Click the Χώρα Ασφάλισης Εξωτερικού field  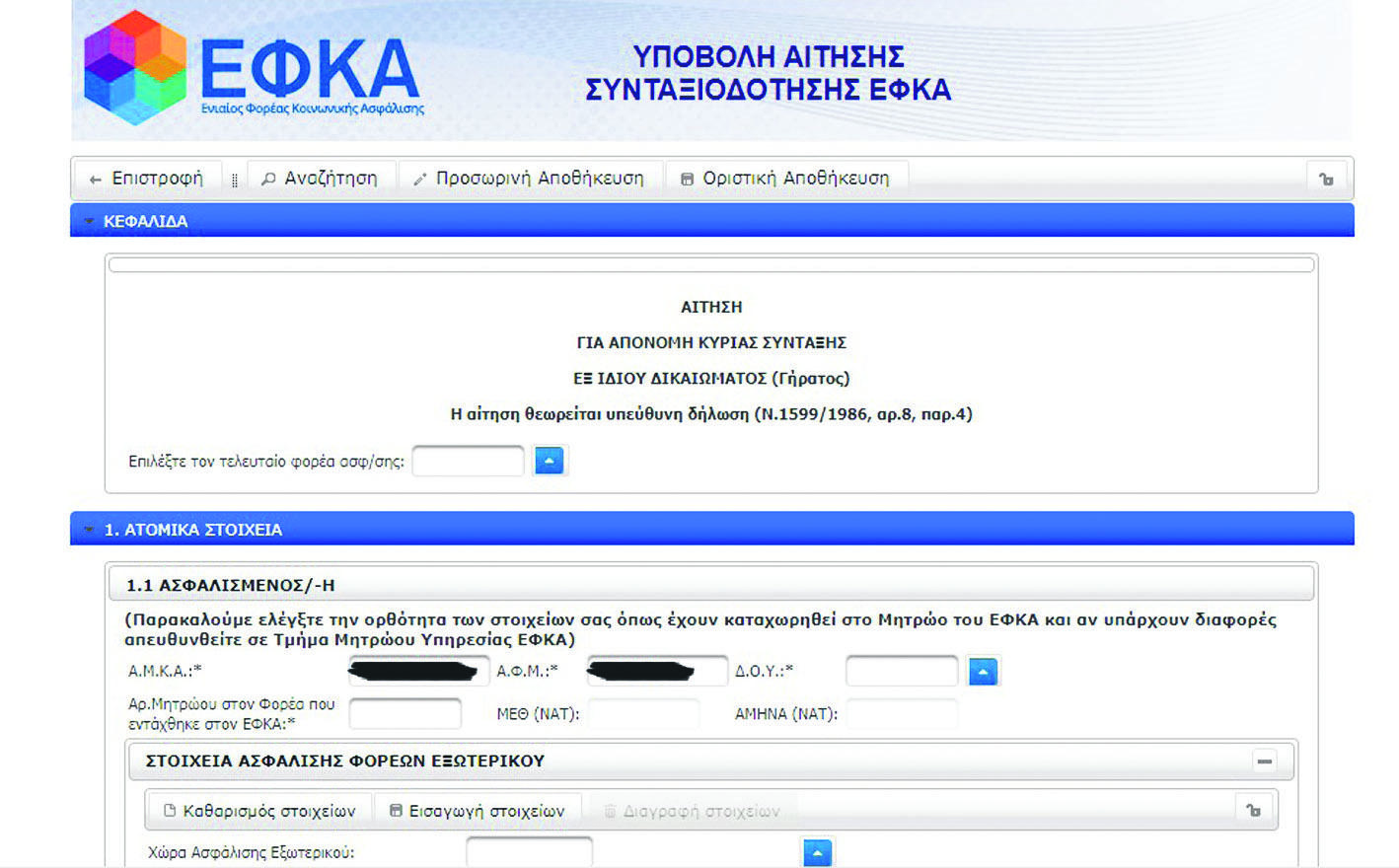[x=529, y=852]
